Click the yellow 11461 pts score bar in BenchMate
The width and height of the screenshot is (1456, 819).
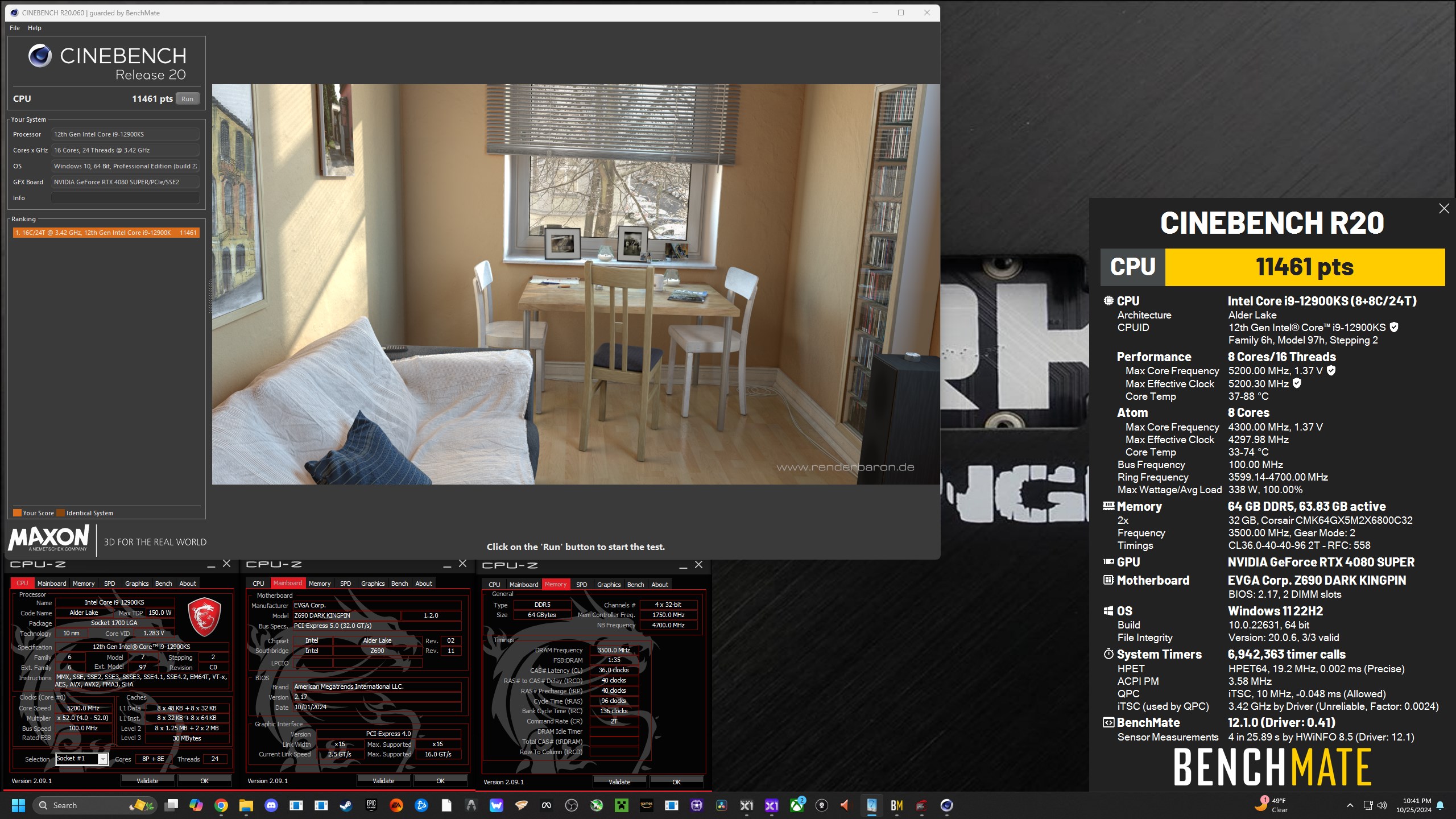[x=1305, y=267]
